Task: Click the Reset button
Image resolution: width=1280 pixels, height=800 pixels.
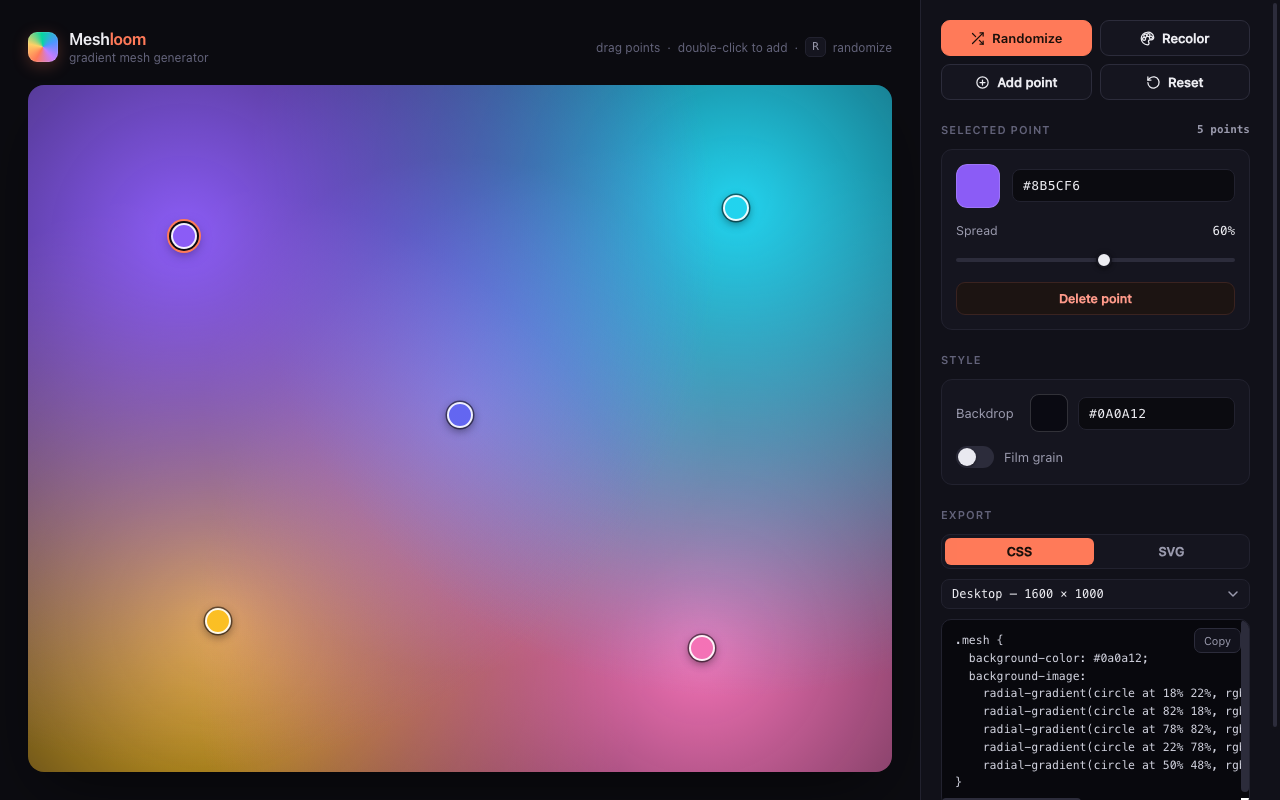Action: (x=1175, y=82)
